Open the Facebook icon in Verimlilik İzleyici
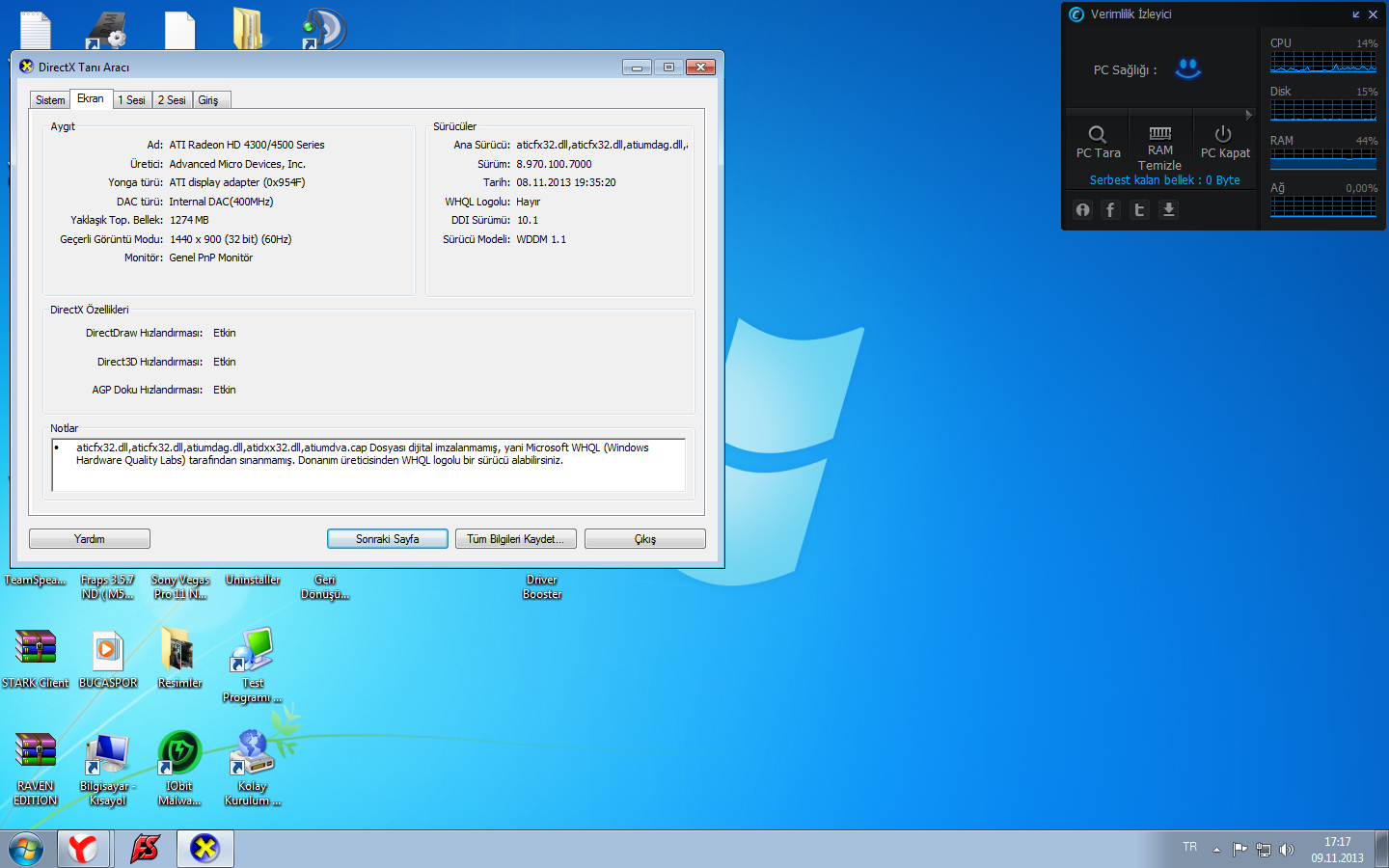1389x868 pixels. click(x=1111, y=209)
